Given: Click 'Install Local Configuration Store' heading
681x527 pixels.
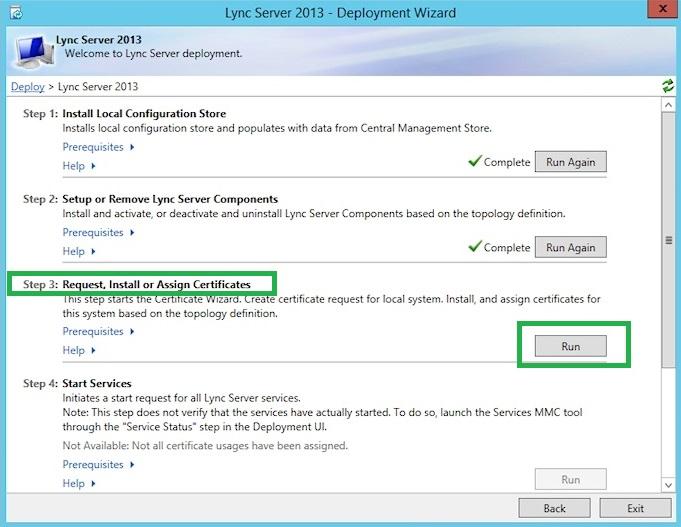Looking at the screenshot, I should [x=144, y=114].
